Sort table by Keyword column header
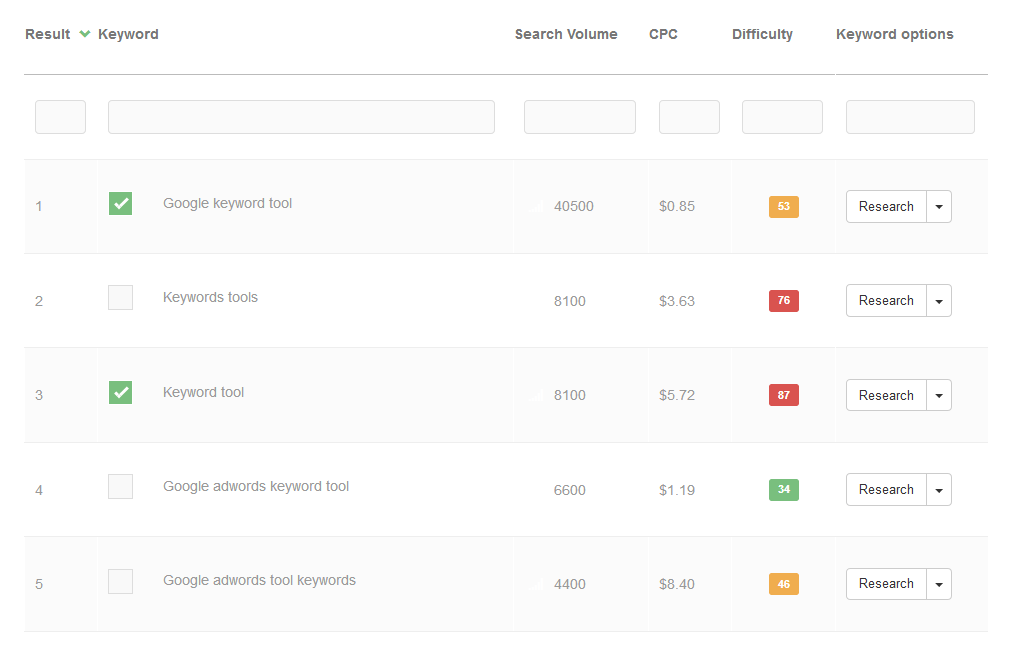 pyautogui.click(x=128, y=34)
